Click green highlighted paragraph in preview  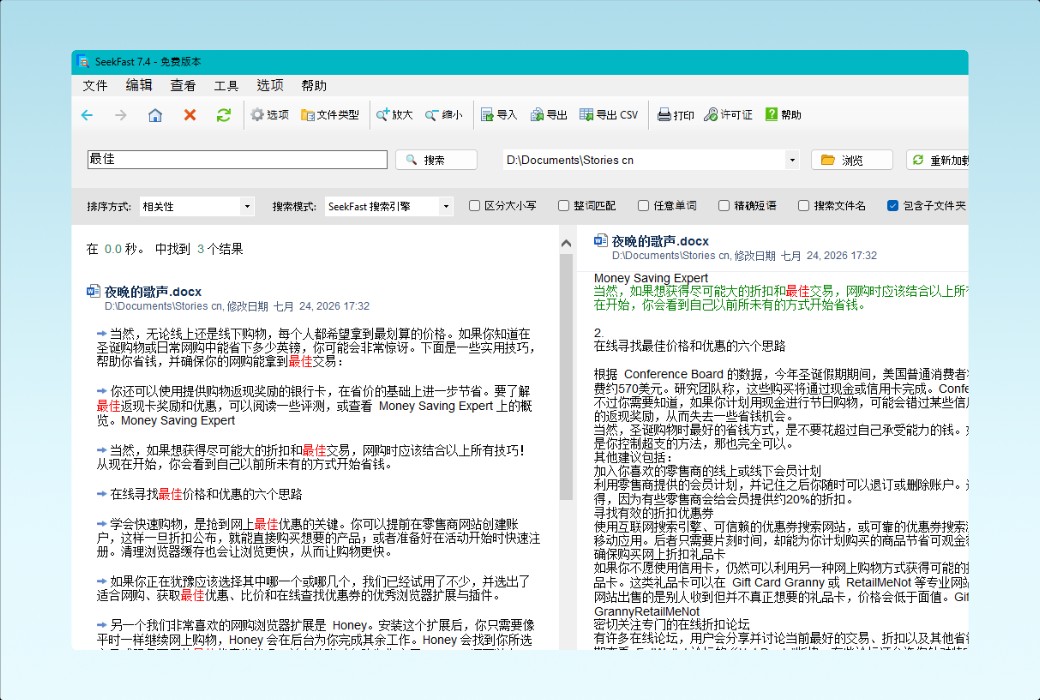(x=781, y=298)
